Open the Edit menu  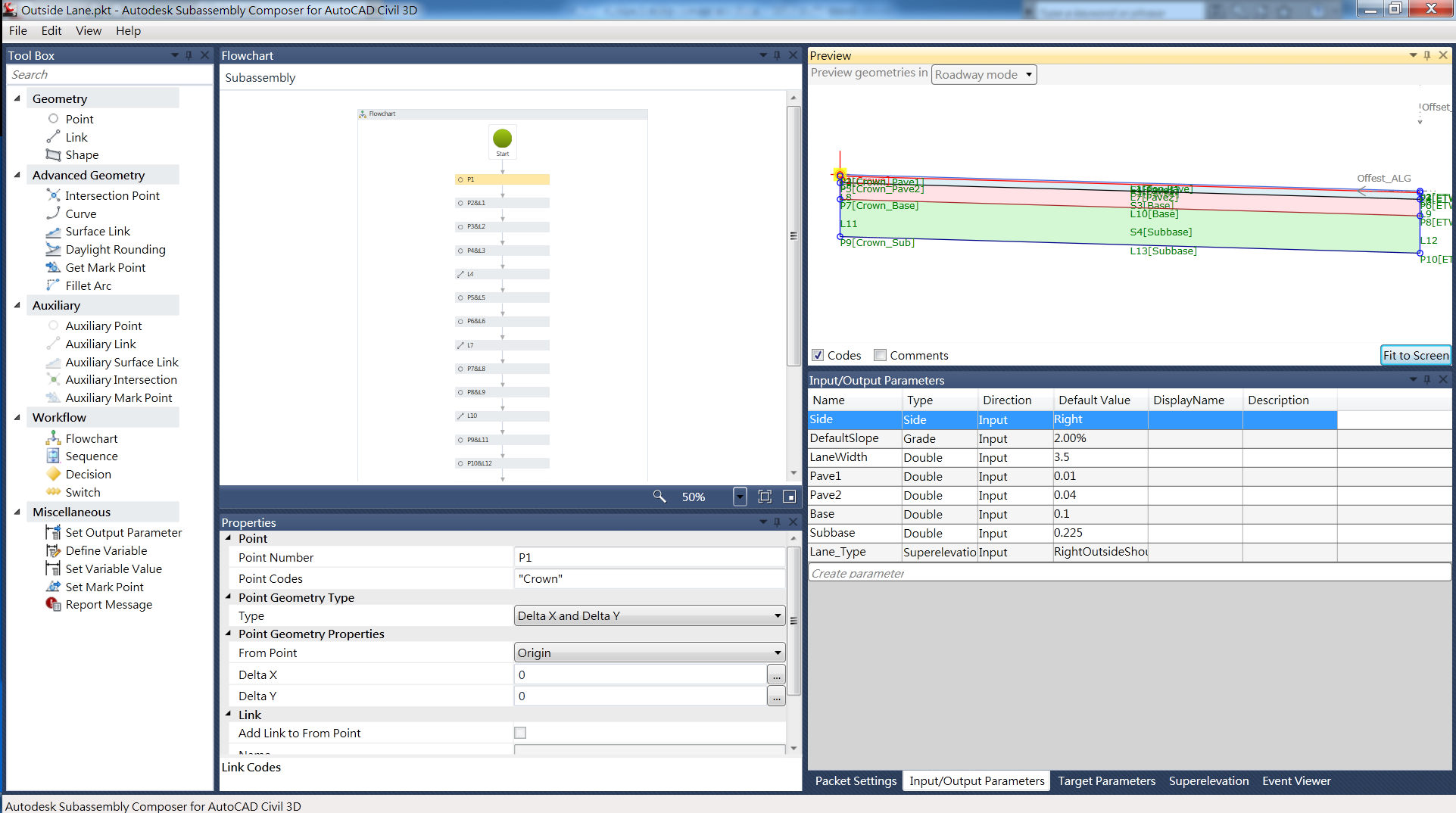tap(51, 30)
